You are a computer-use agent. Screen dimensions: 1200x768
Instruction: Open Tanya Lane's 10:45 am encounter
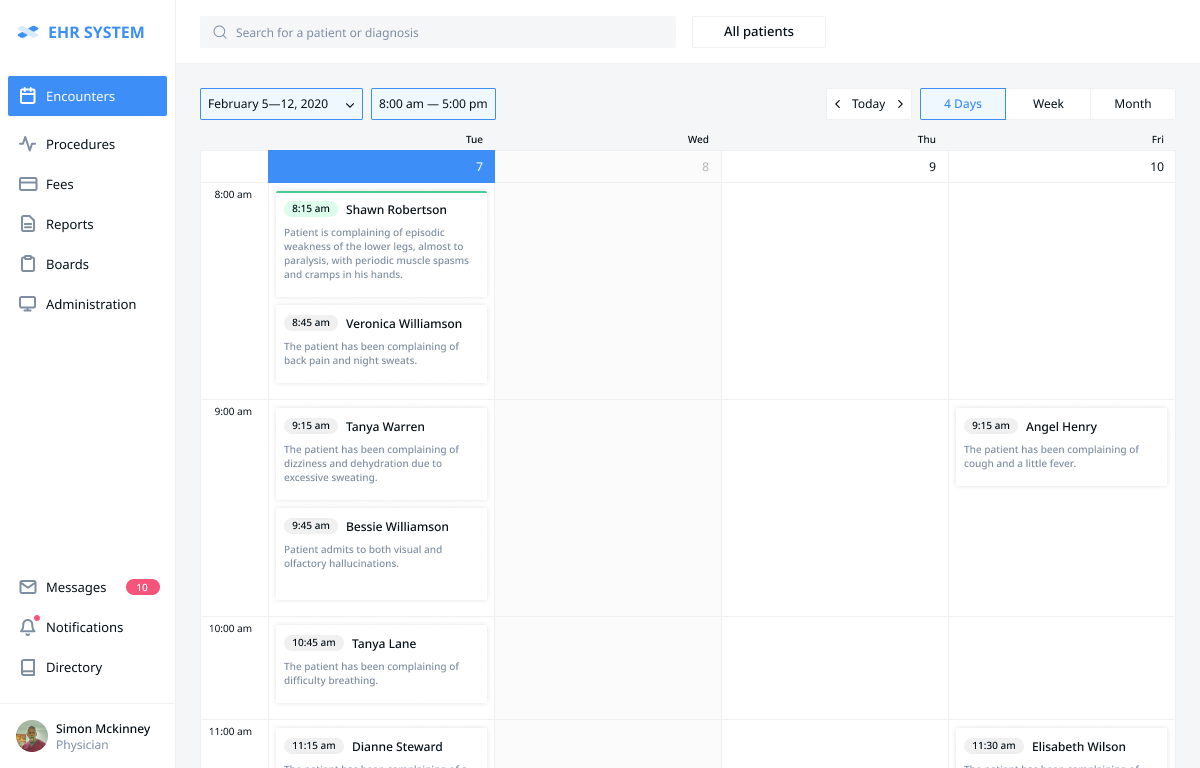click(381, 664)
